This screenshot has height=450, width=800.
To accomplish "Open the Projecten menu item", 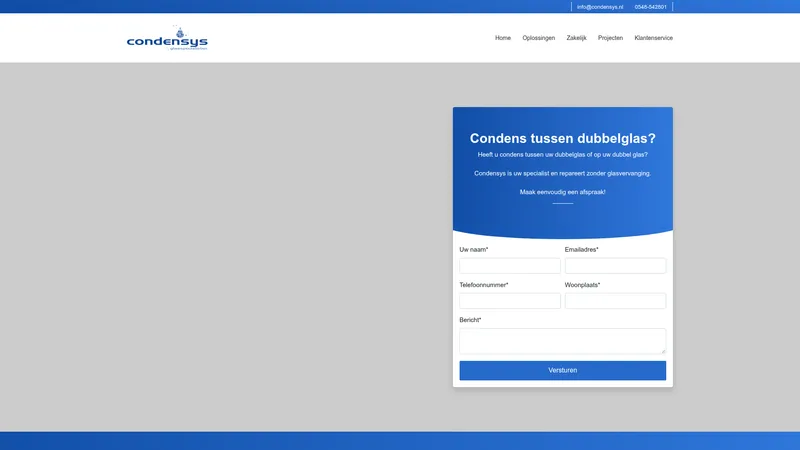I will pyautogui.click(x=610, y=38).
